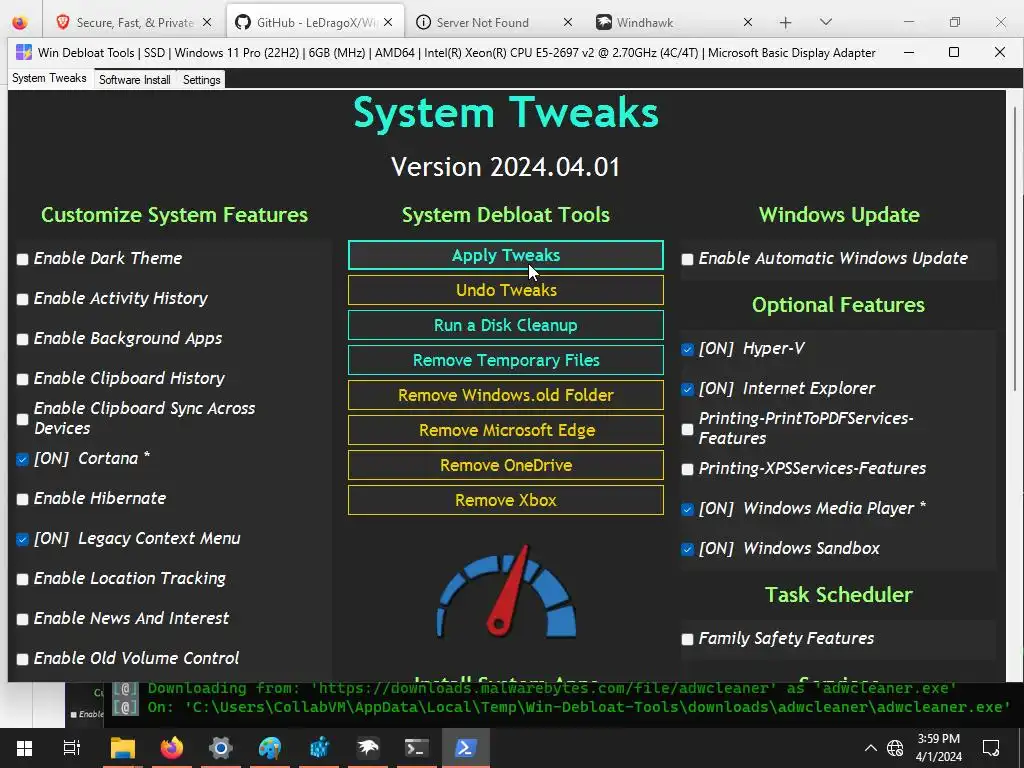Viewport: 1024px width, 768px height.
Task: Close the Server Not Found tab
Action: tap(568, 22)
